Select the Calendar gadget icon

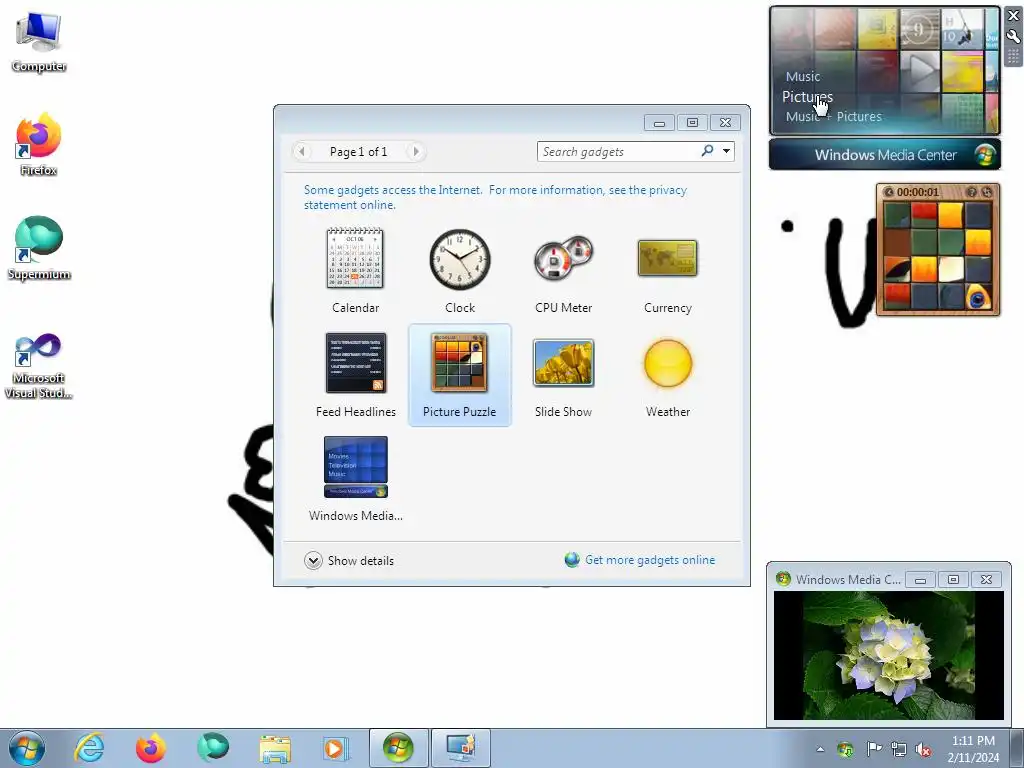click(355, 258)
